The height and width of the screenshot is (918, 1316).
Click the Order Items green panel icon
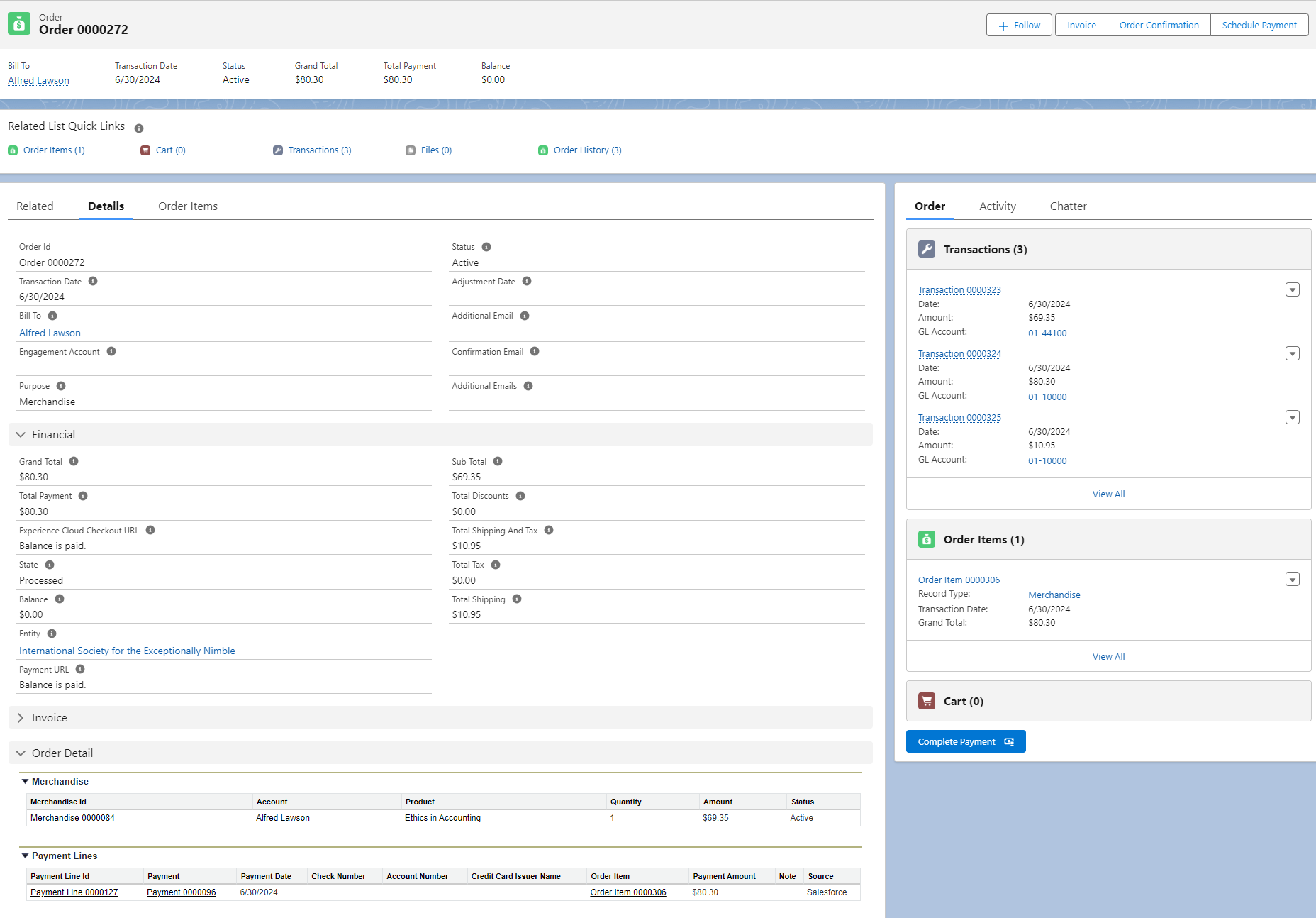tap(926, 539)
